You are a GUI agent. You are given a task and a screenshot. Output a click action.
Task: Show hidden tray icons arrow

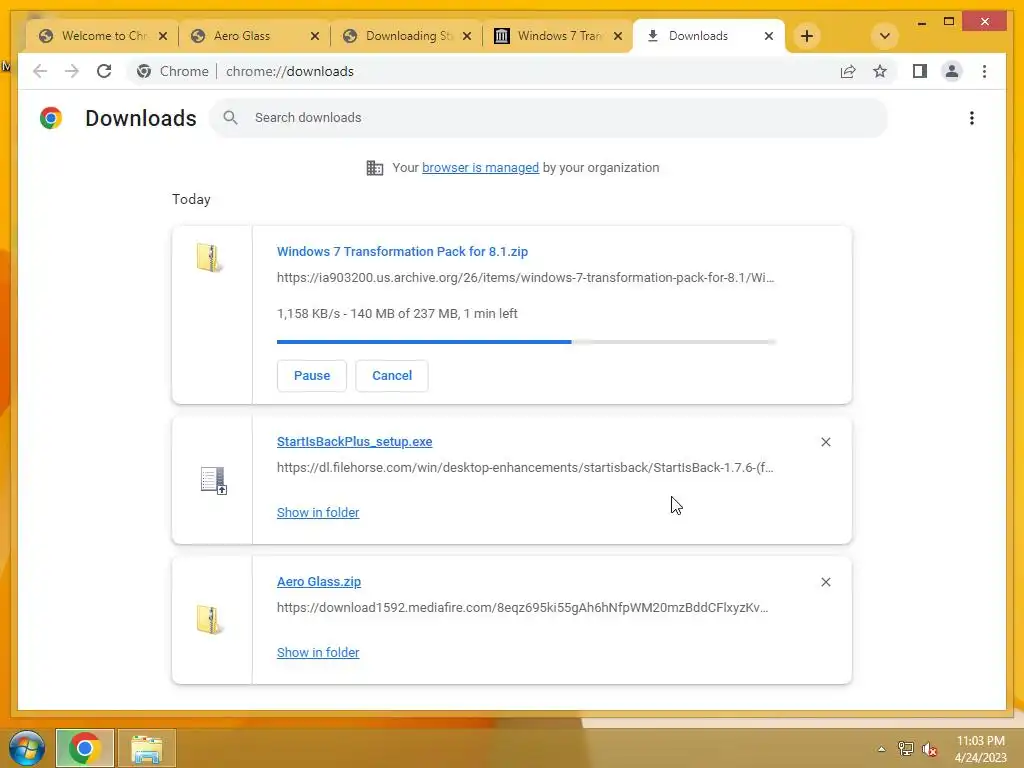point(881,749)
